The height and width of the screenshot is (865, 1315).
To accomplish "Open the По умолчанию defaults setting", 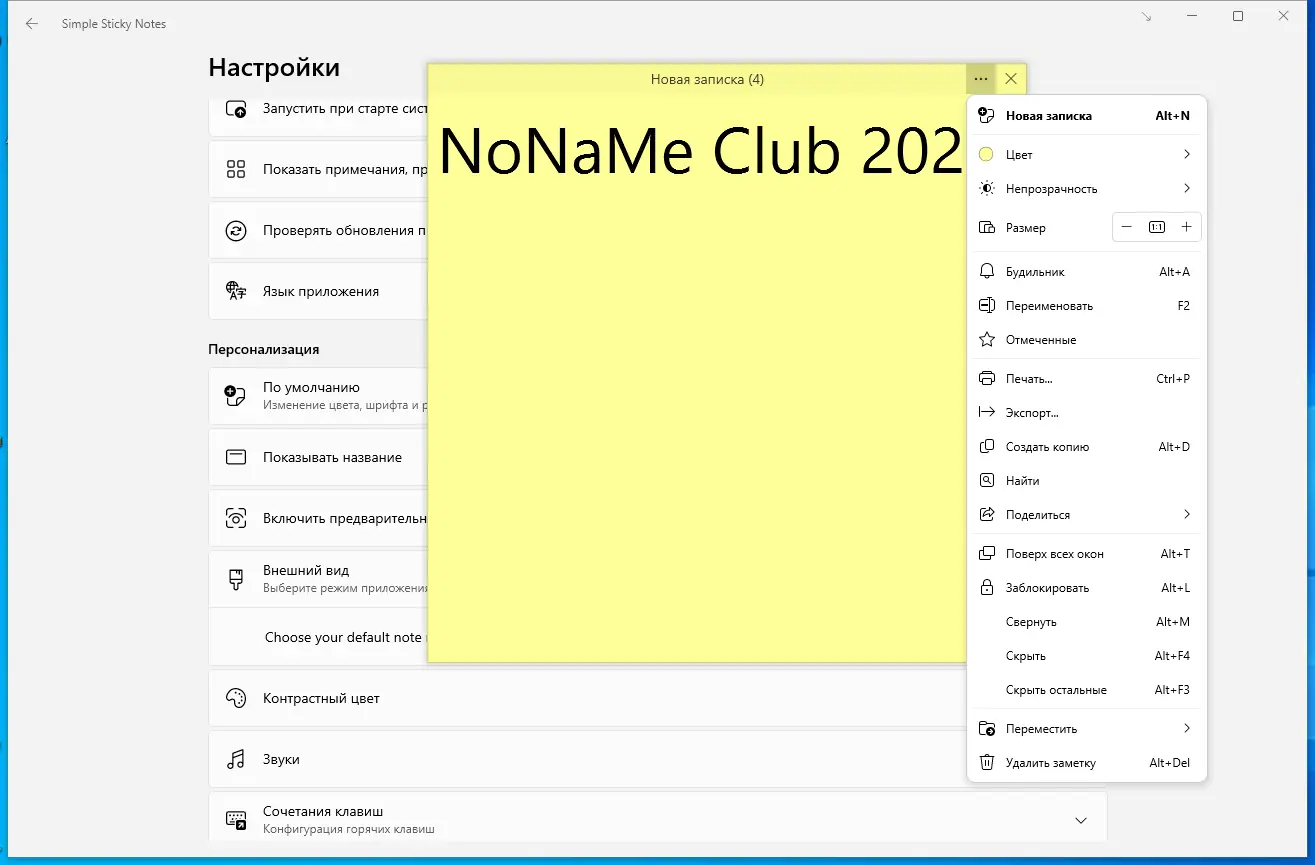I will click(318, 396).
